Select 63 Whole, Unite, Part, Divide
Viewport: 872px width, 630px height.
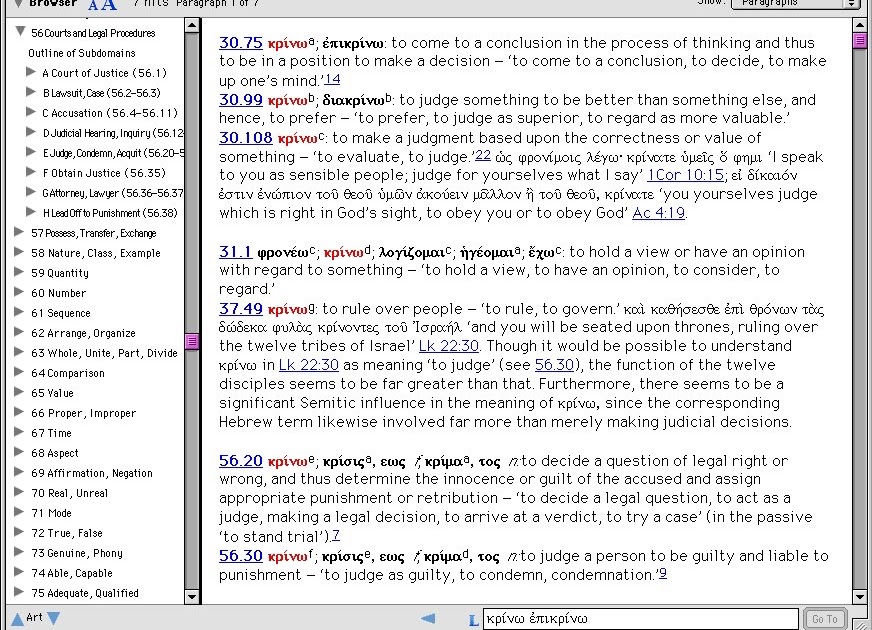pos(105,353)
